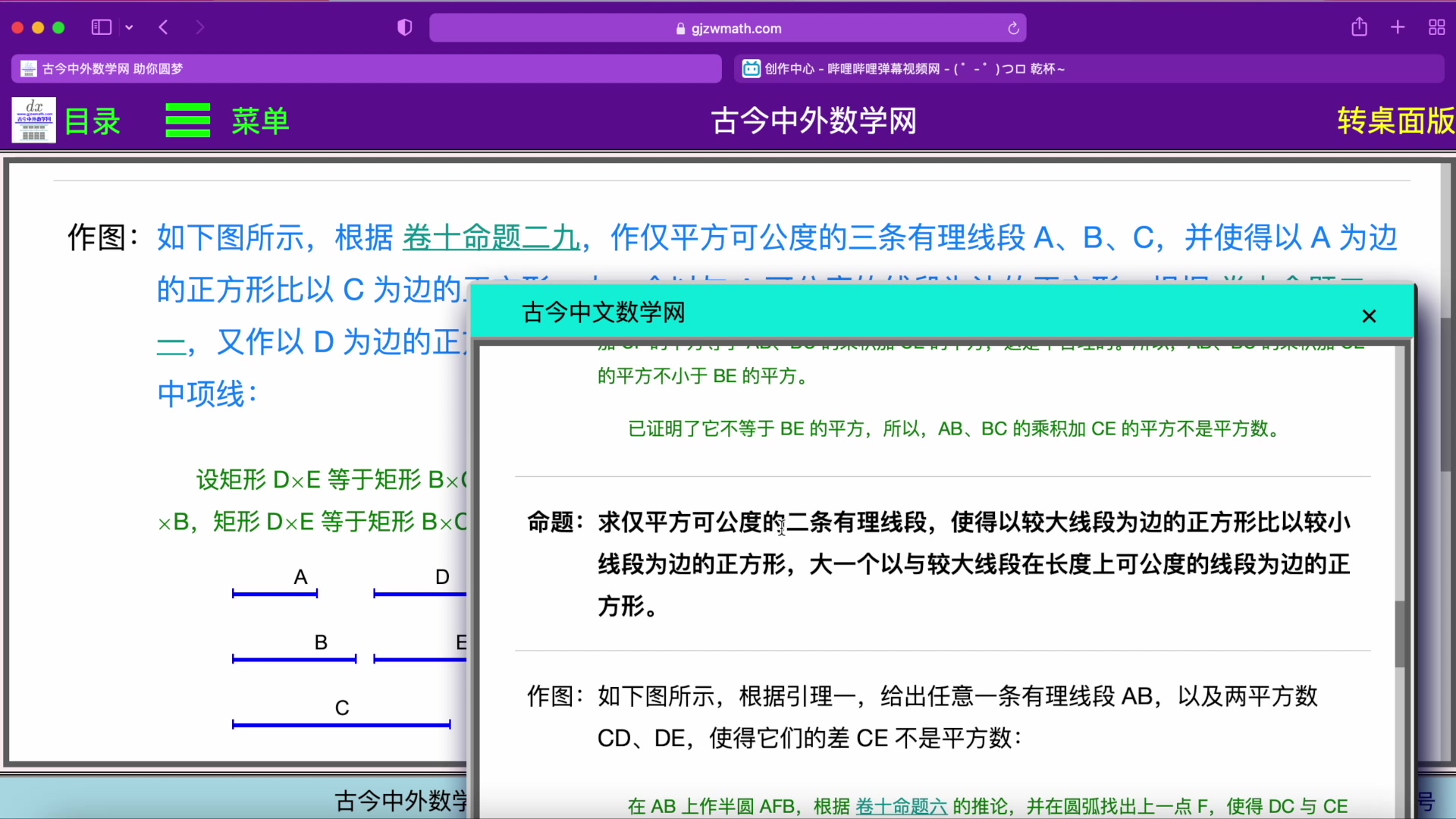
Task: Add a new tab with plus icon
Action: tap(1398, 27)
